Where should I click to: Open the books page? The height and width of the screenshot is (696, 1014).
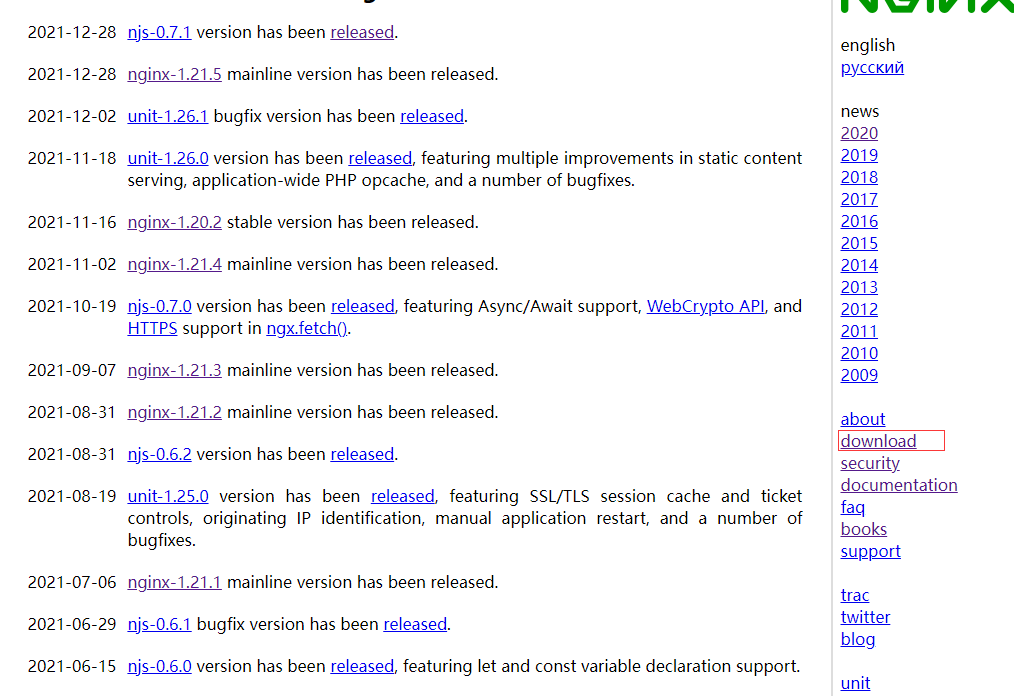[863, 530]
